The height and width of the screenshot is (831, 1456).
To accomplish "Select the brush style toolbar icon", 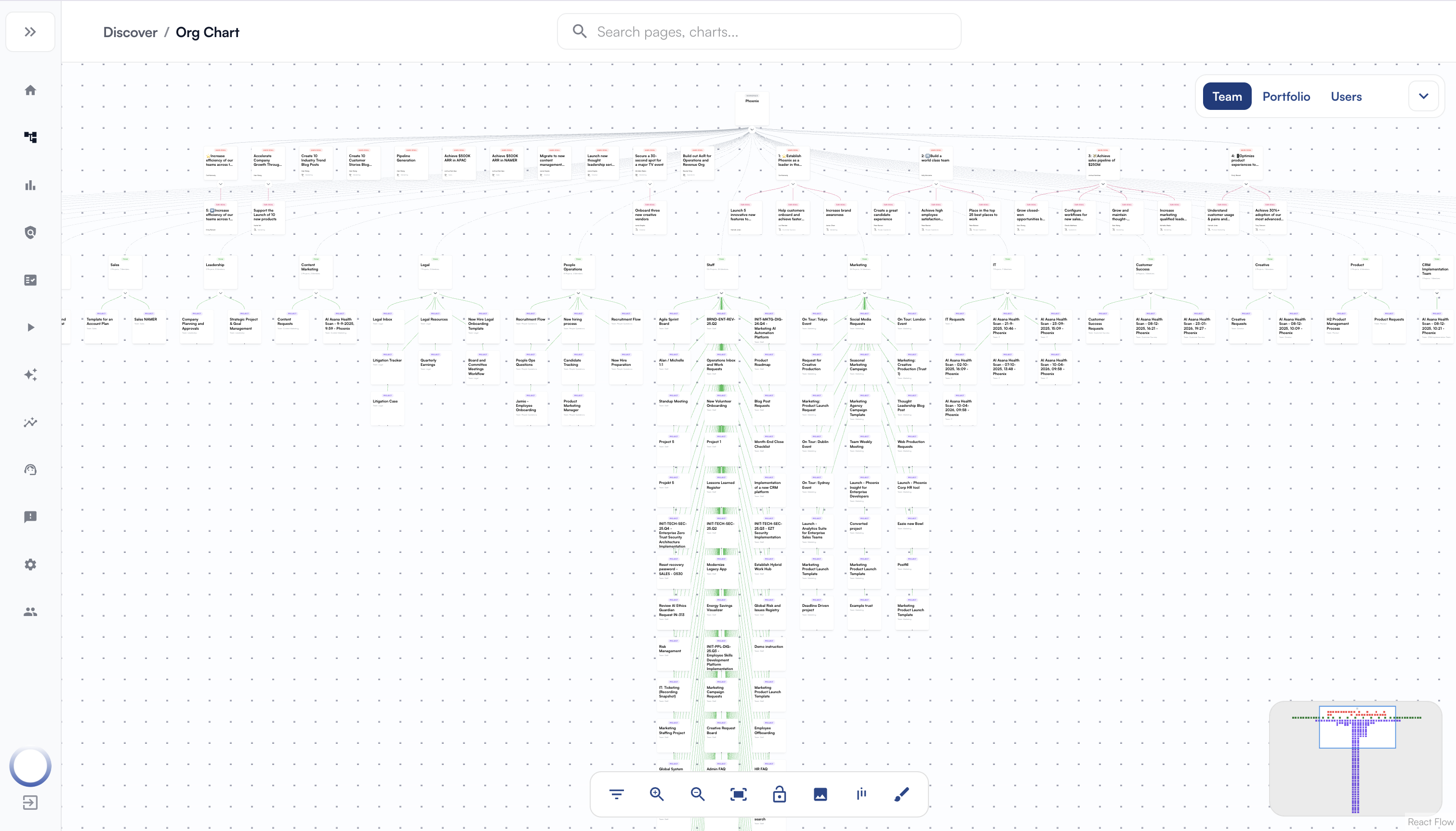I will pyautogui.click(x=901, y=794).
